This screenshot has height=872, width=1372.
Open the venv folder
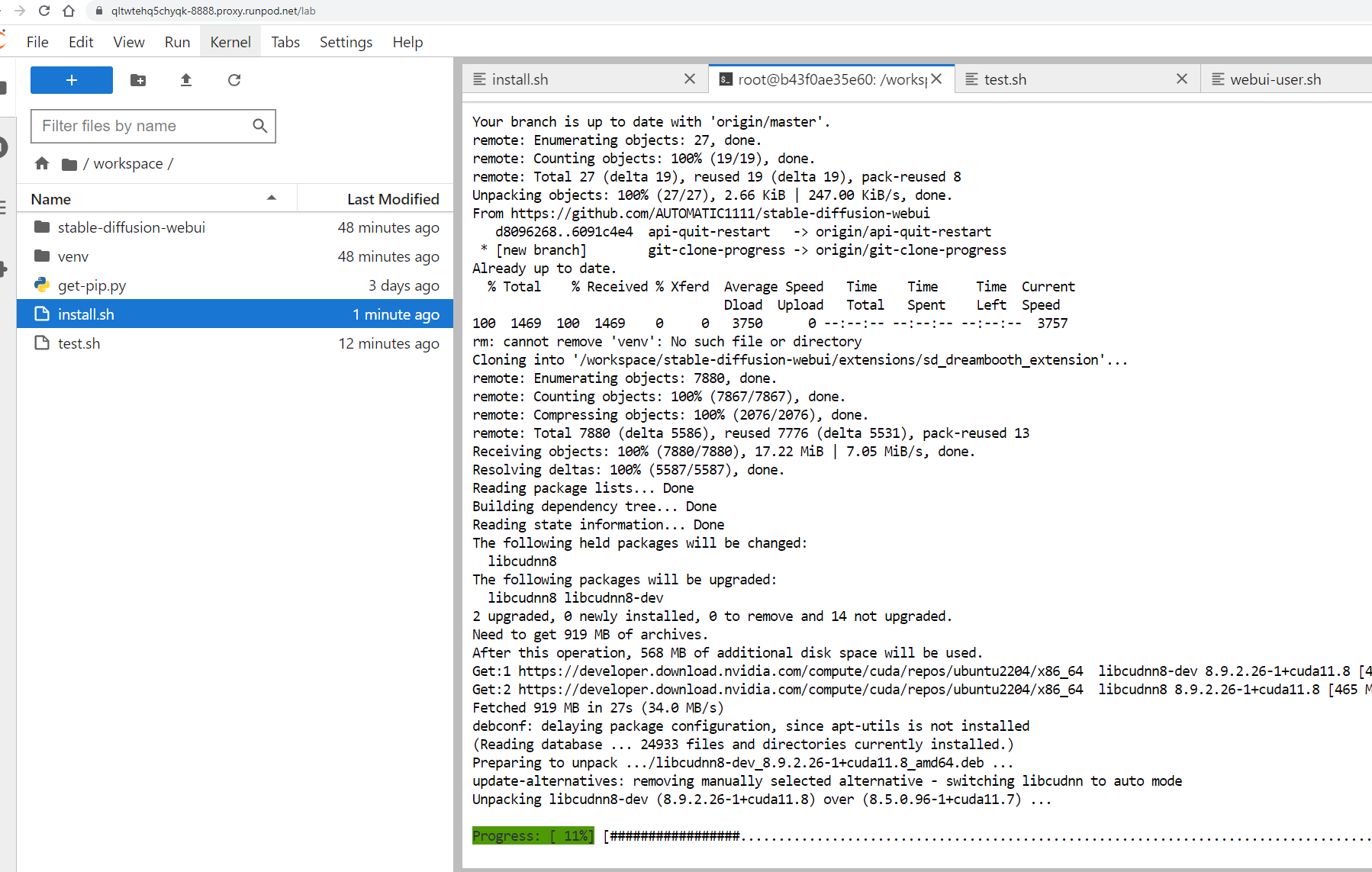73,256
